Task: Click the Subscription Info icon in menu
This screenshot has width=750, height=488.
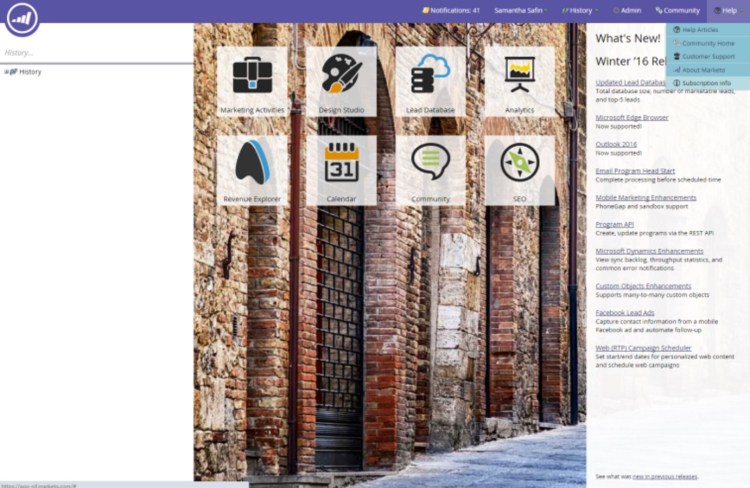Action: pos(677,83)
